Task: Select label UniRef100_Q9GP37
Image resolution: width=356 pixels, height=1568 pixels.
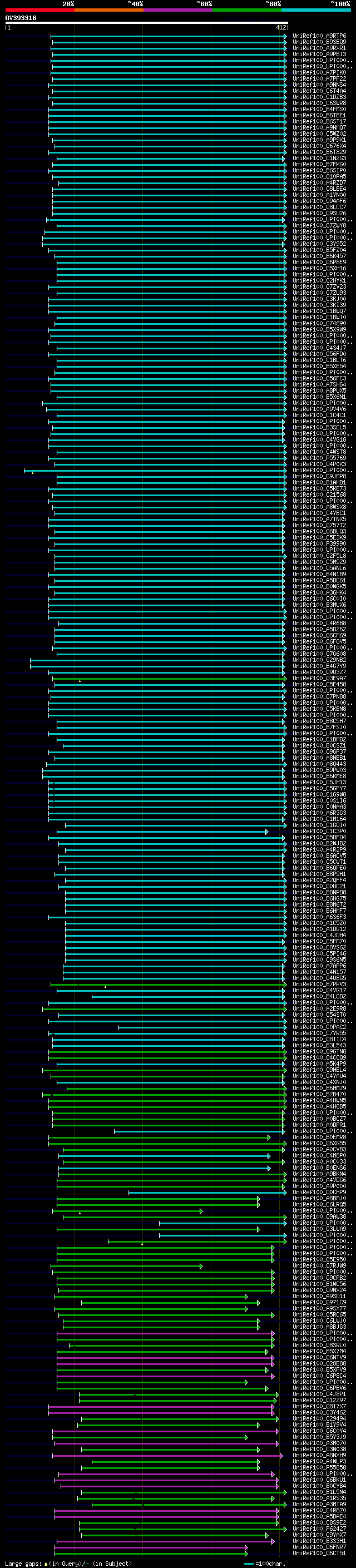Action: point(319,752)
